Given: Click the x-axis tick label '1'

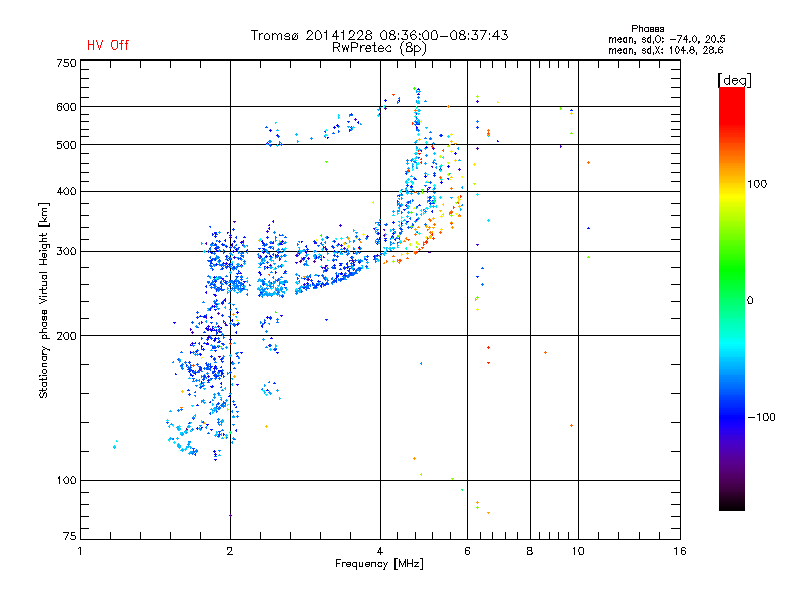Looking at the screenshot, I should [x=80, y=551].
